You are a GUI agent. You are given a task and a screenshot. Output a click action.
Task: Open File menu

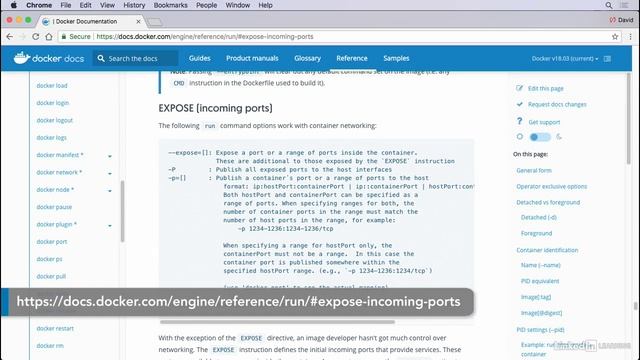[x=66, y=5]
